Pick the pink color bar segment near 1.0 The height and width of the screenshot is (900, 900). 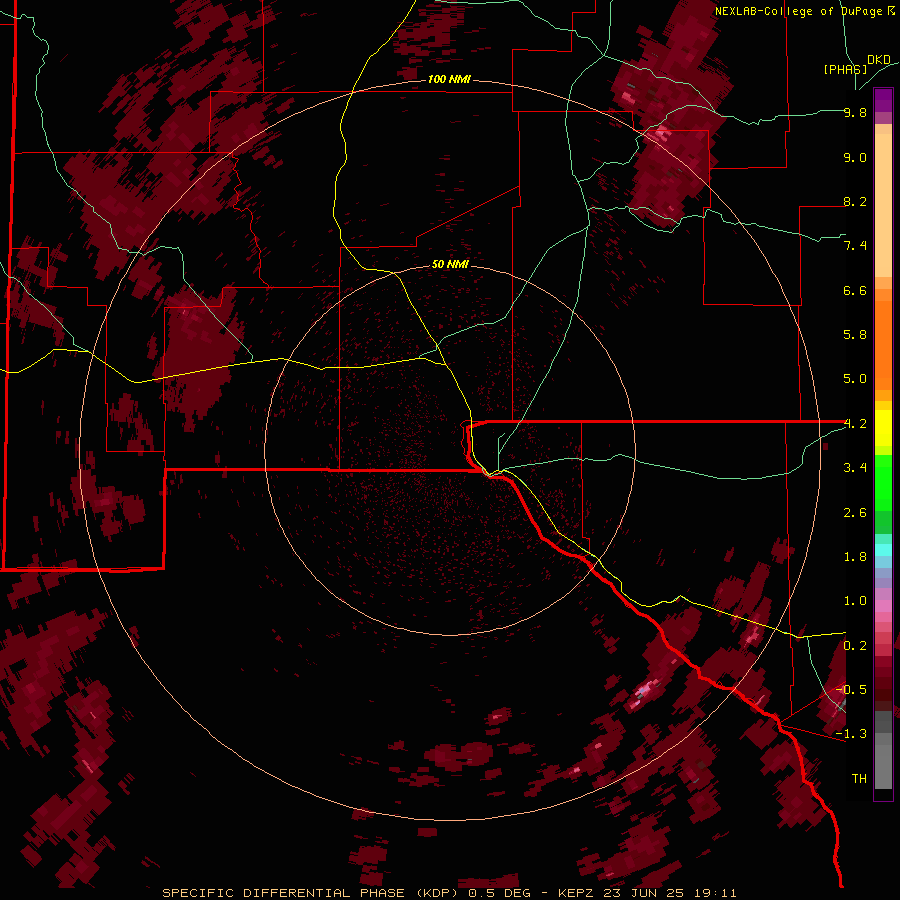(883, 606)
